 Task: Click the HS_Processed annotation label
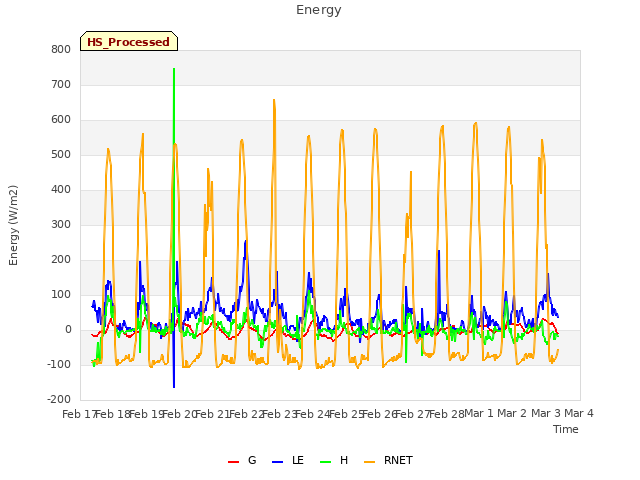[129, 41]
